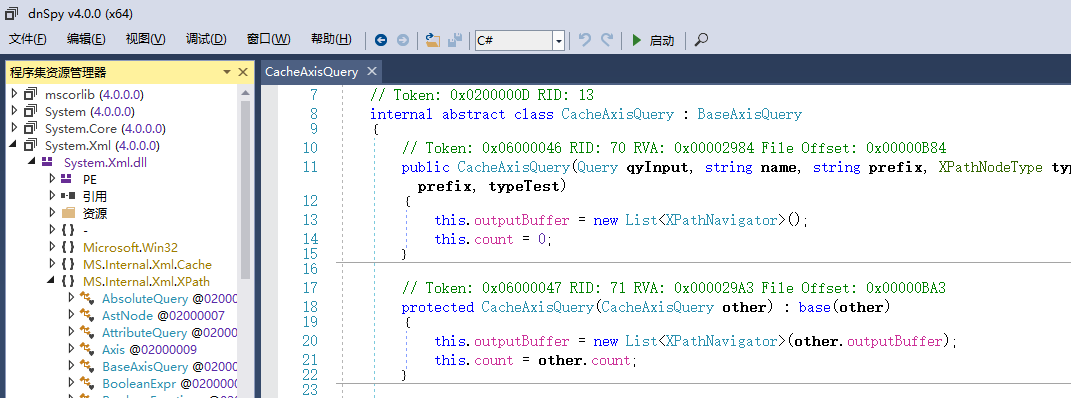Click the AttributeQuery class icon

pos(87,332)
